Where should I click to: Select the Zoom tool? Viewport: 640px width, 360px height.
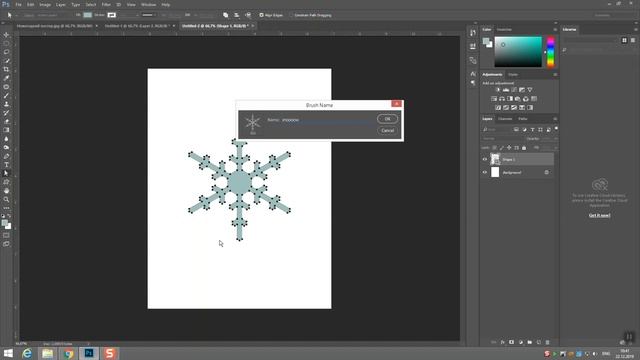pyautogui.click(x=6, y=199)
